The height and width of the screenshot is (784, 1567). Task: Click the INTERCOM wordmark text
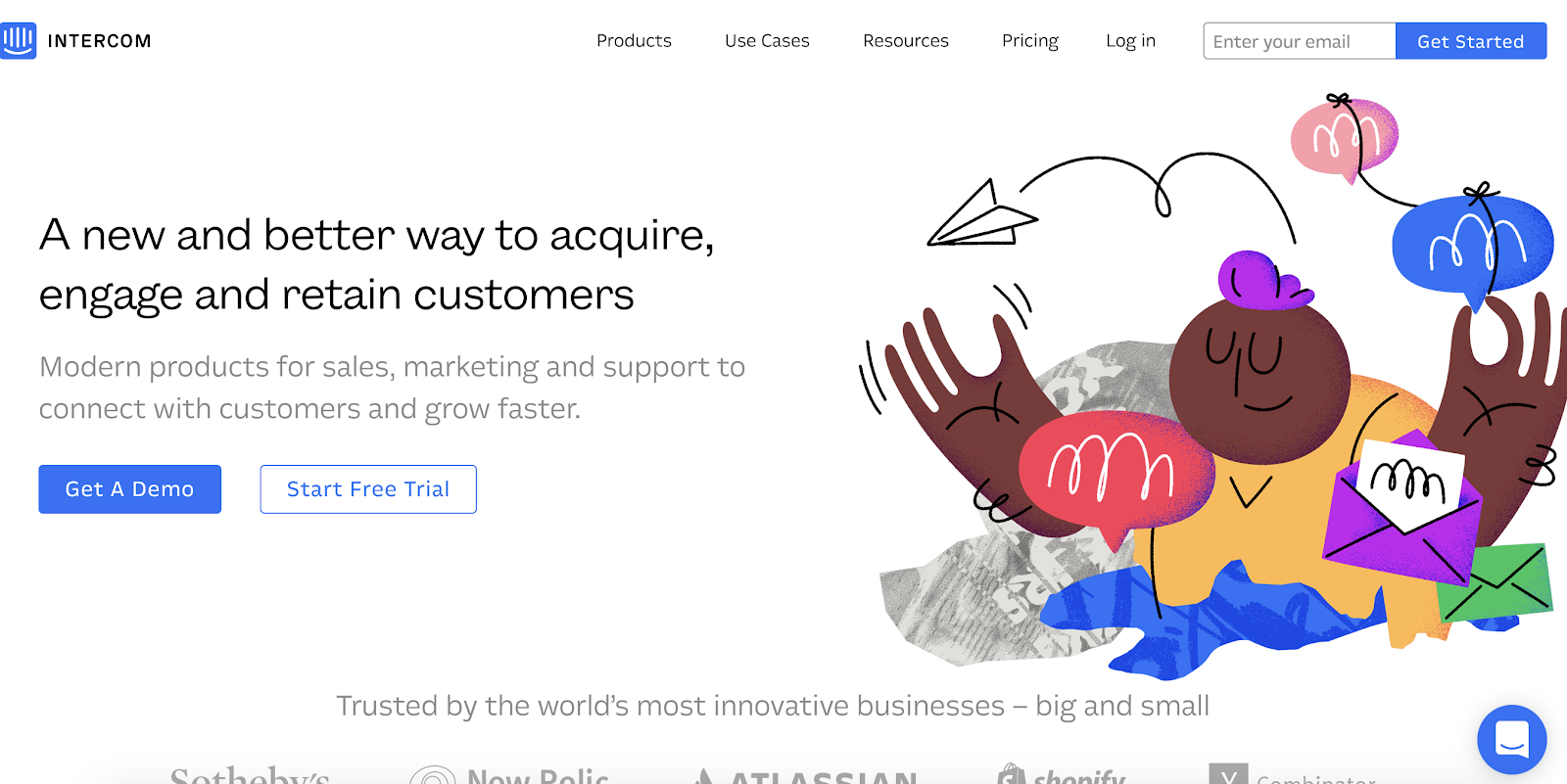[99, 41]
